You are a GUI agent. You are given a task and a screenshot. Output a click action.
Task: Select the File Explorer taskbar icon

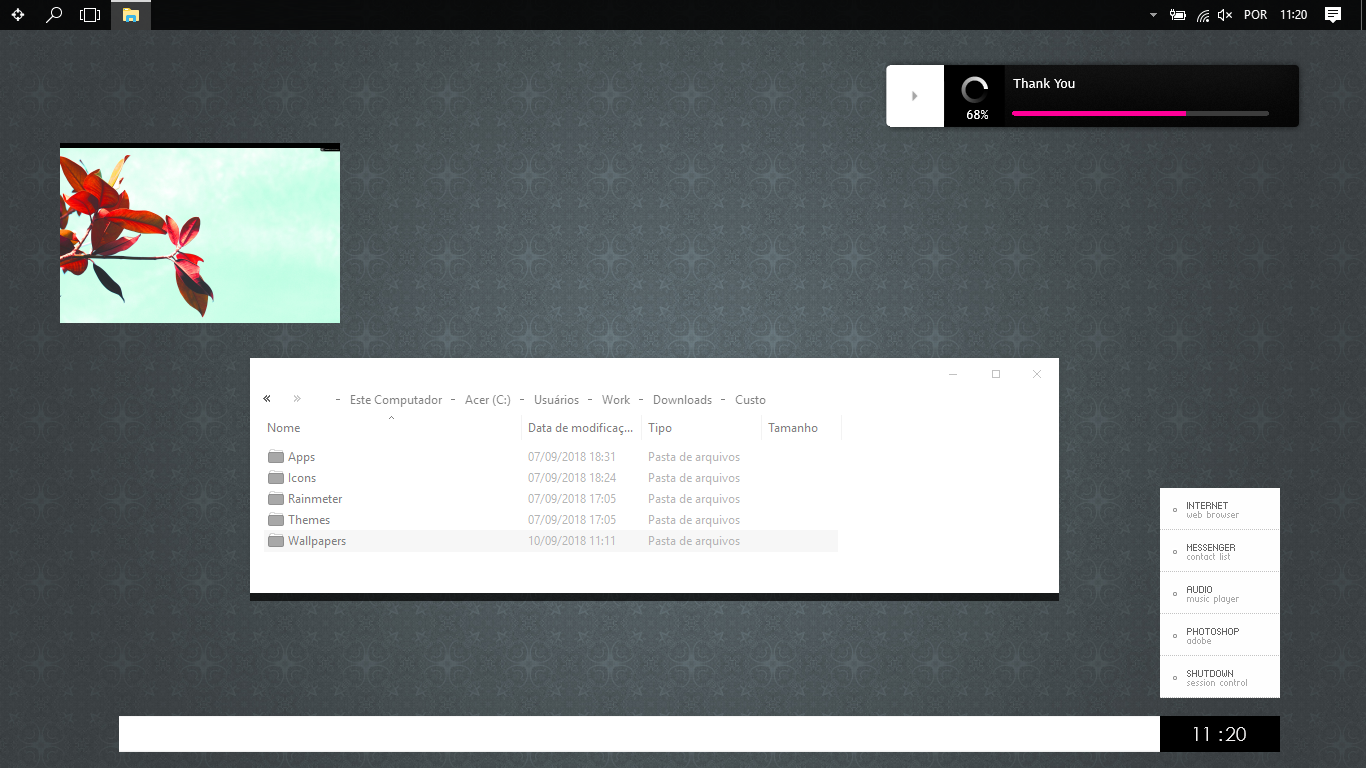pos(131,15)
